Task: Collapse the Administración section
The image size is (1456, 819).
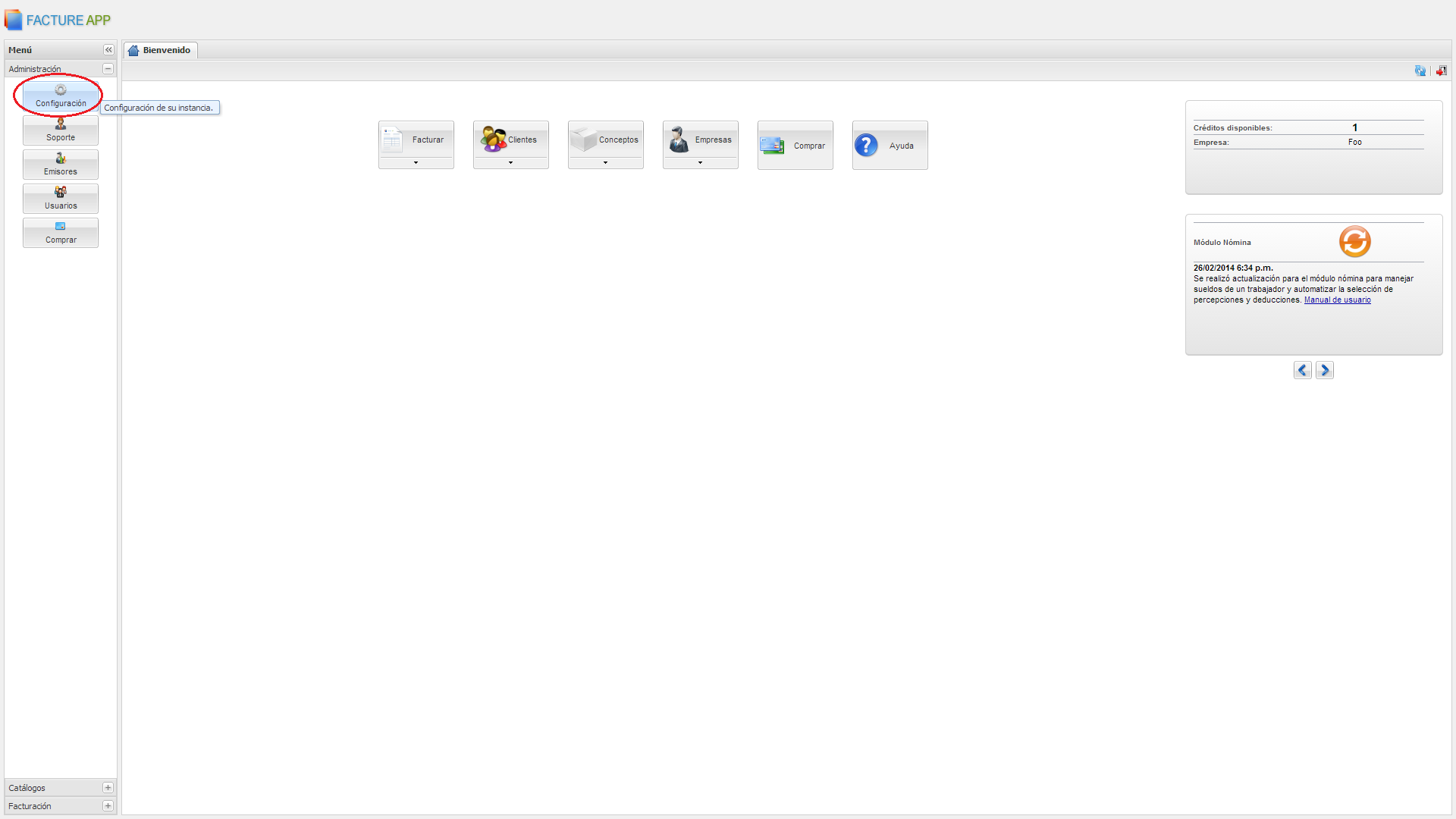Action: (108, 69)
